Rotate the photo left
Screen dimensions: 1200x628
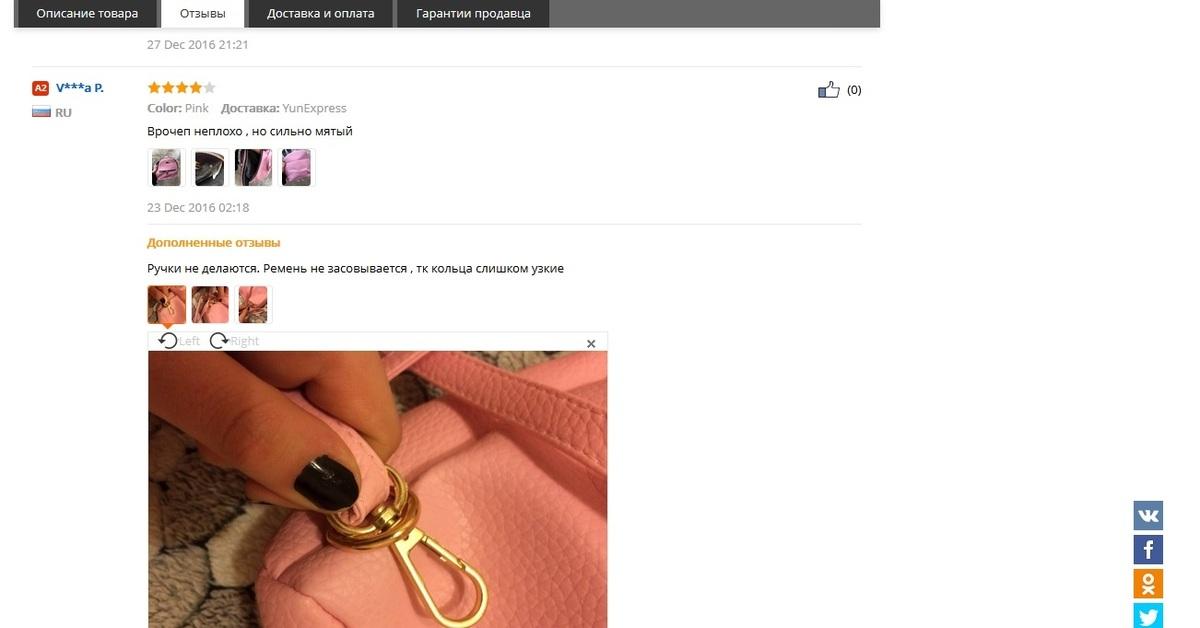coord(179,341)
